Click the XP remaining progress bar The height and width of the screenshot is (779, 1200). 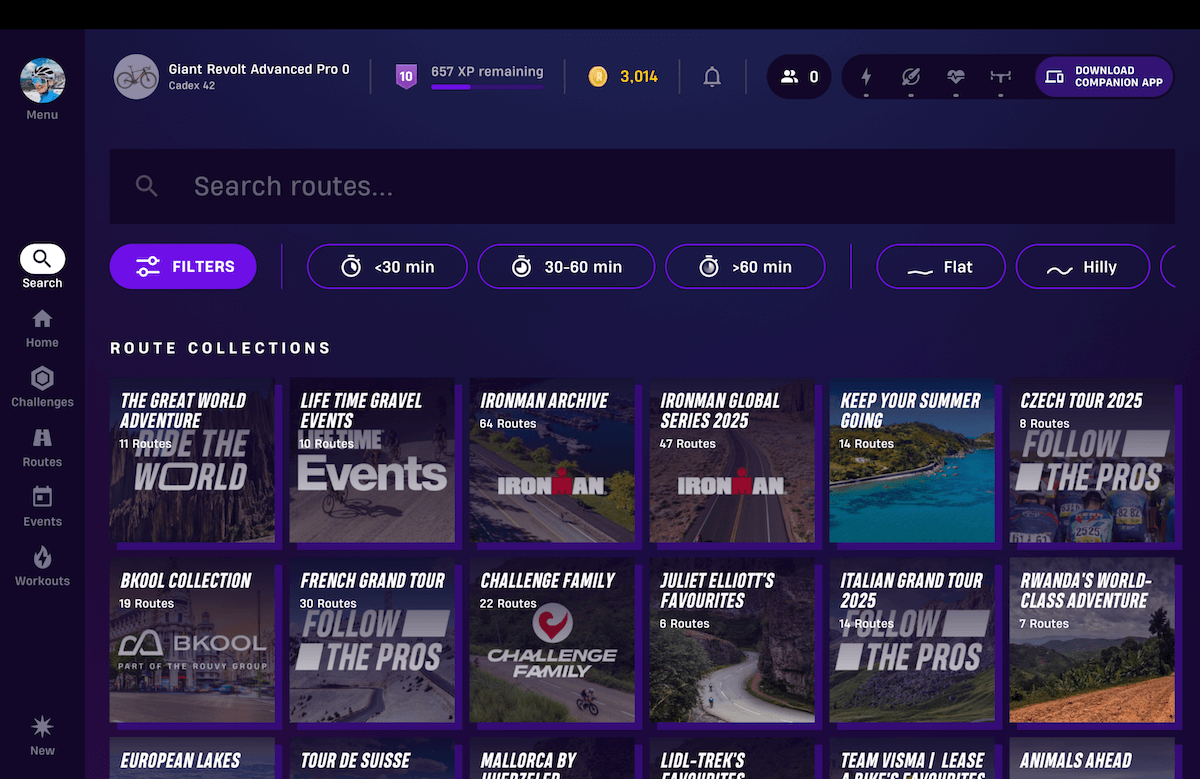(487, 87)
